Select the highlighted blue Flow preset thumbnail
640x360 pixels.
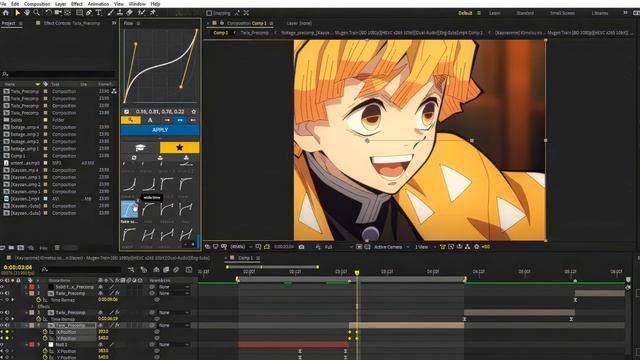point(130,209)
